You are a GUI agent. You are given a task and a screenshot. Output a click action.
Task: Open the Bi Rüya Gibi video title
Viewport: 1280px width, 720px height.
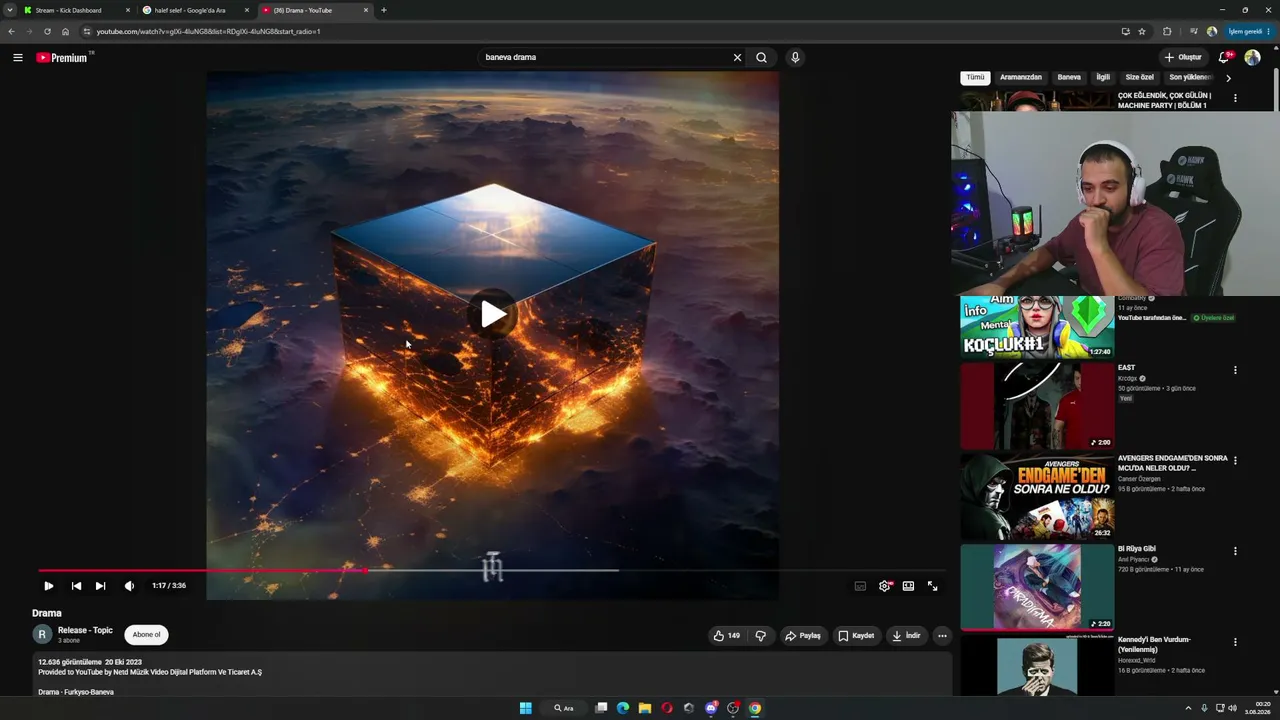[1137, 549]
